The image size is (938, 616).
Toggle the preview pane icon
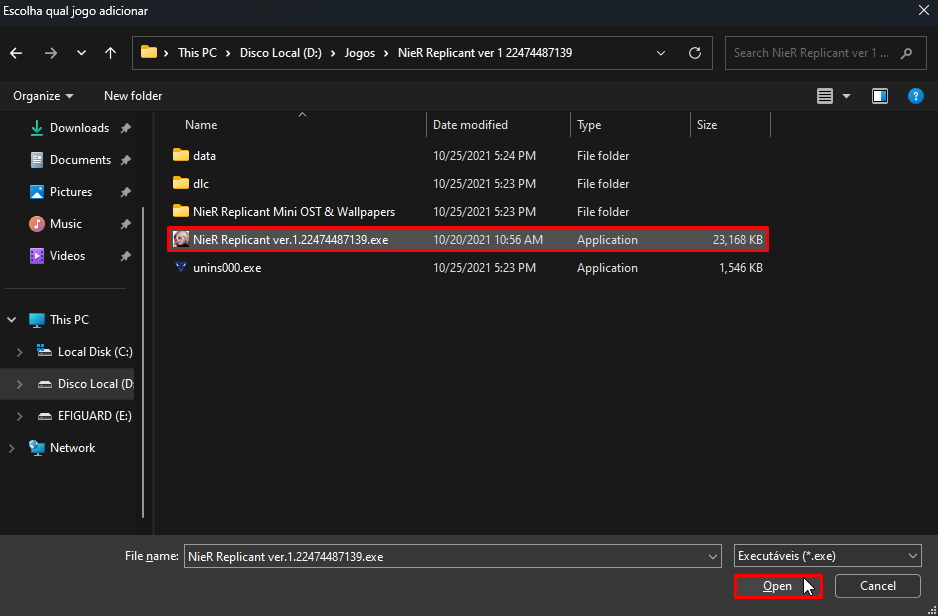tap(880, 96)
